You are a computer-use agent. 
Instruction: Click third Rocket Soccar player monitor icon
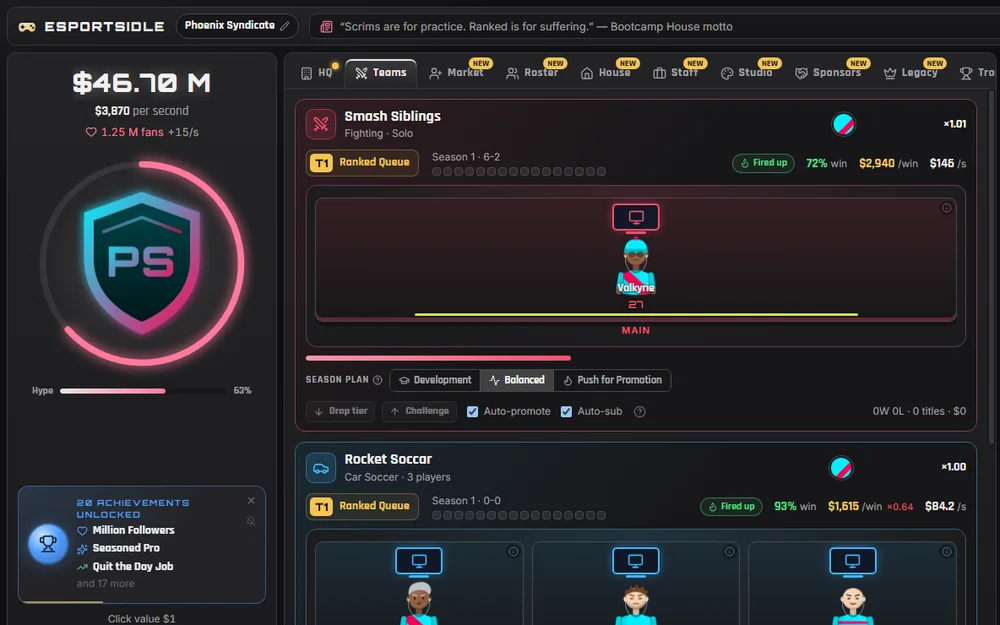(x=853, y=561)
